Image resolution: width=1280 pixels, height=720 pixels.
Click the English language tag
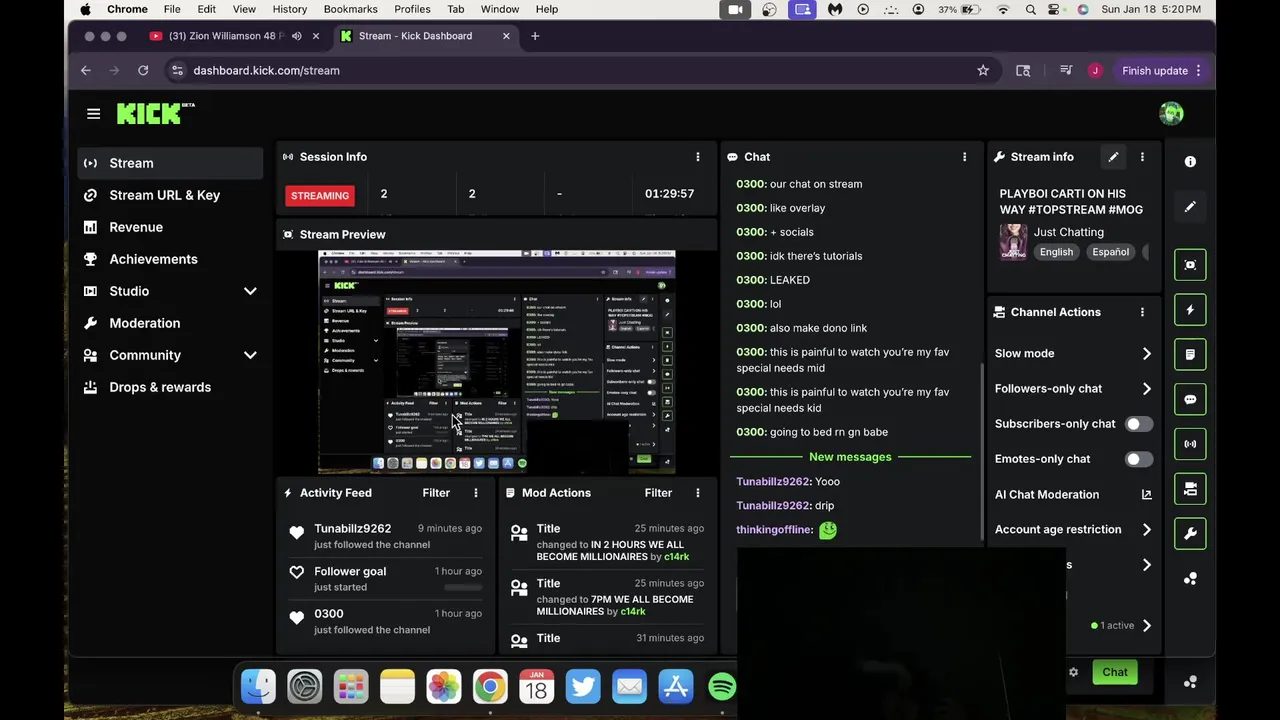pyautogui.click(x=1056, y=252)
